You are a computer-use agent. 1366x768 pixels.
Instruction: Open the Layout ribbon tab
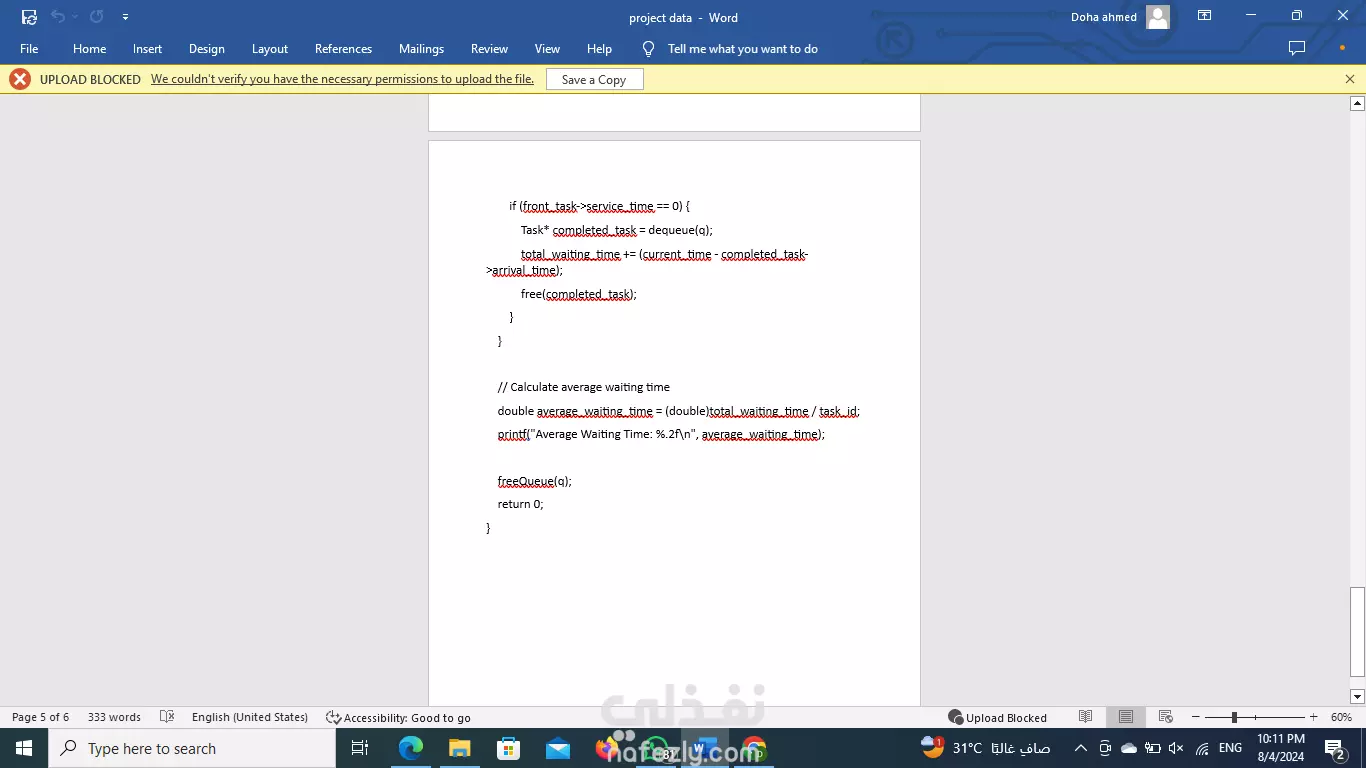coord(270,49)
